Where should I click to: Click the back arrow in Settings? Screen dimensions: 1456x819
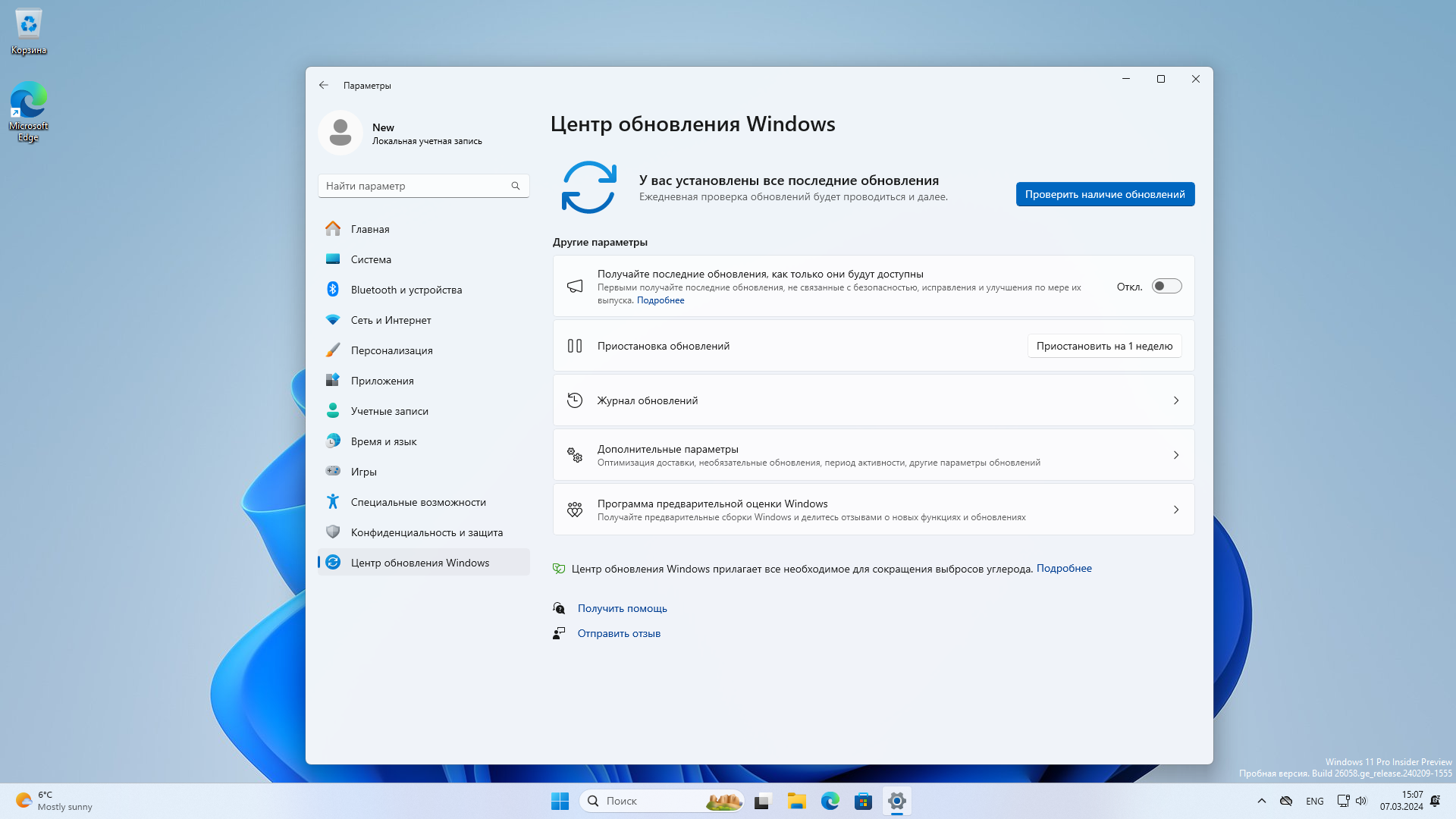pyautogui.click(x=324, y=85)
